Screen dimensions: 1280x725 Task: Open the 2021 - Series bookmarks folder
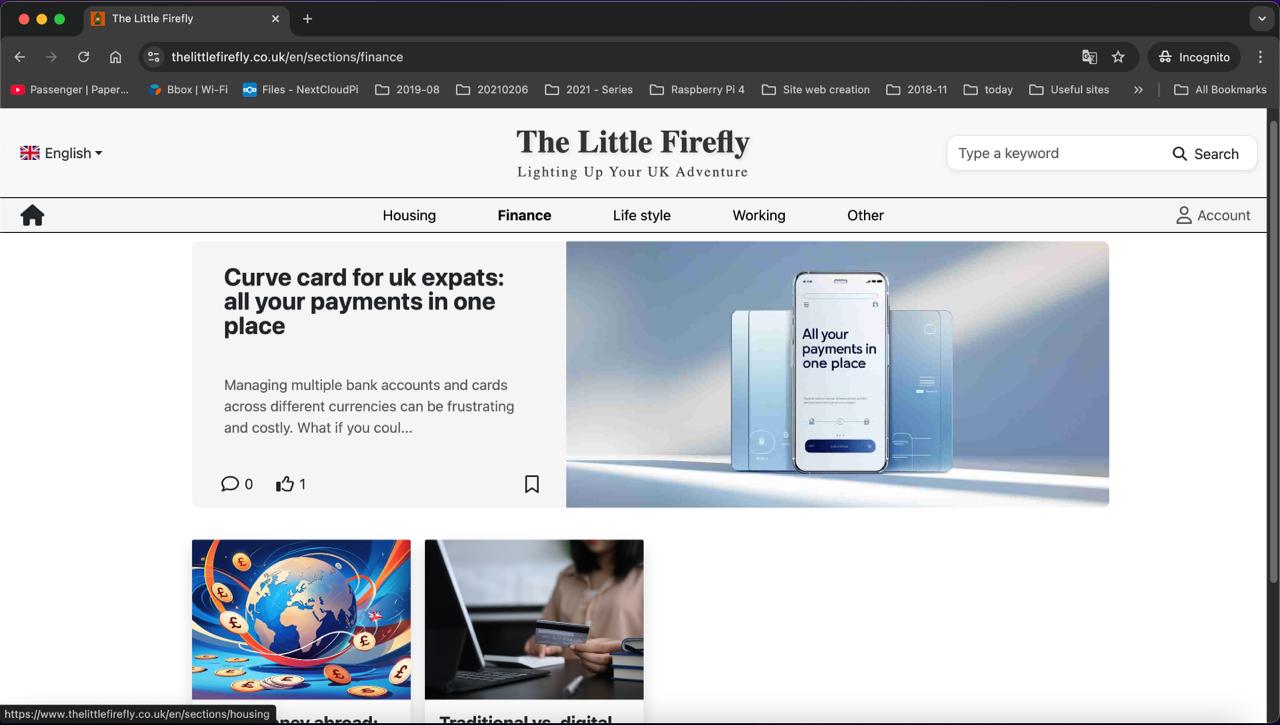coord(589,89)
